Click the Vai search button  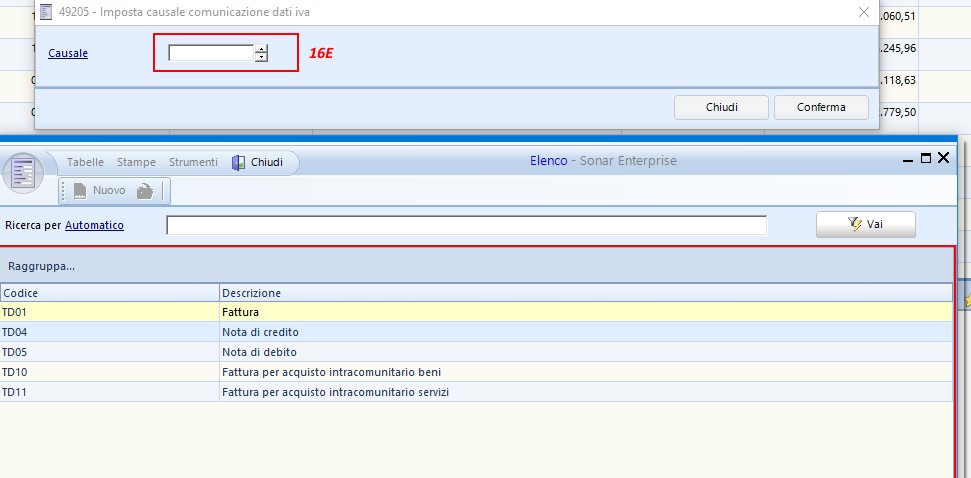865,225
